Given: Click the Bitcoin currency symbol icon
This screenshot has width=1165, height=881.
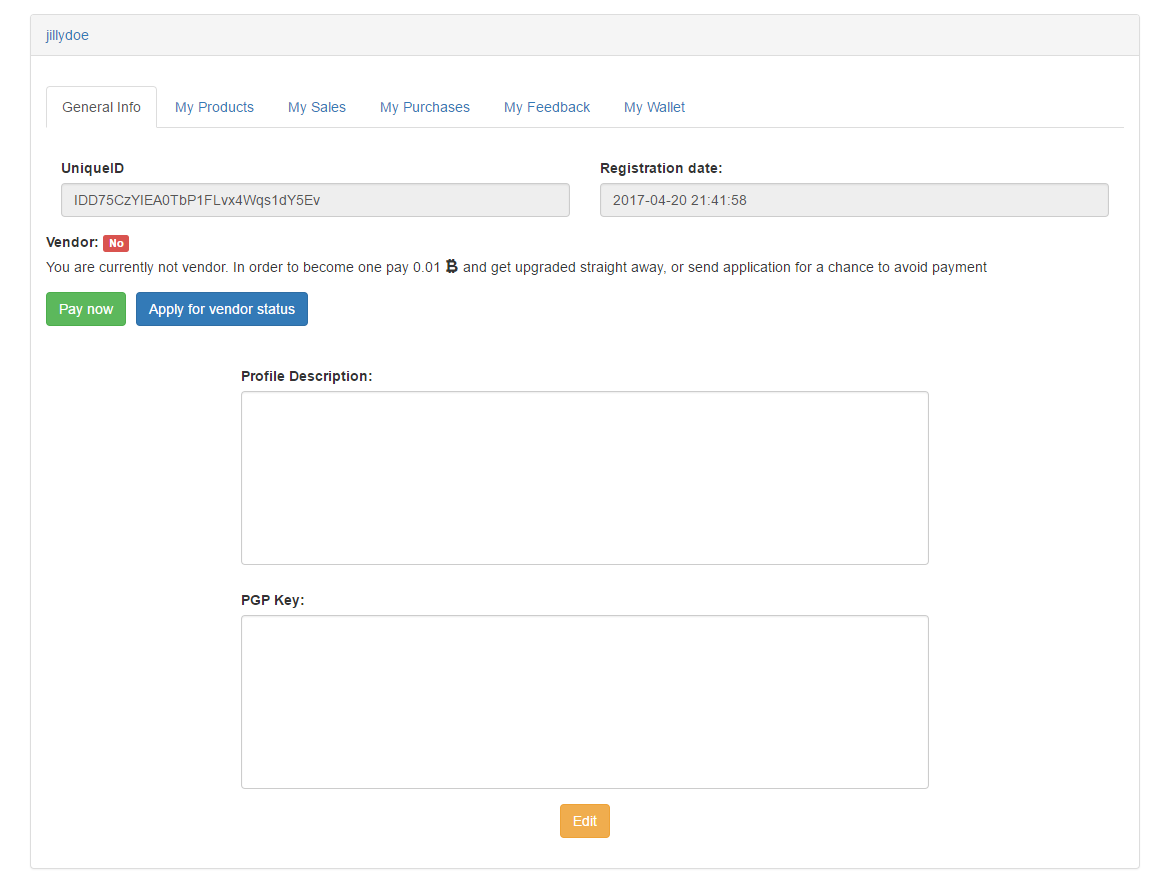Looking at the screenshot, I should coord(451,267).
